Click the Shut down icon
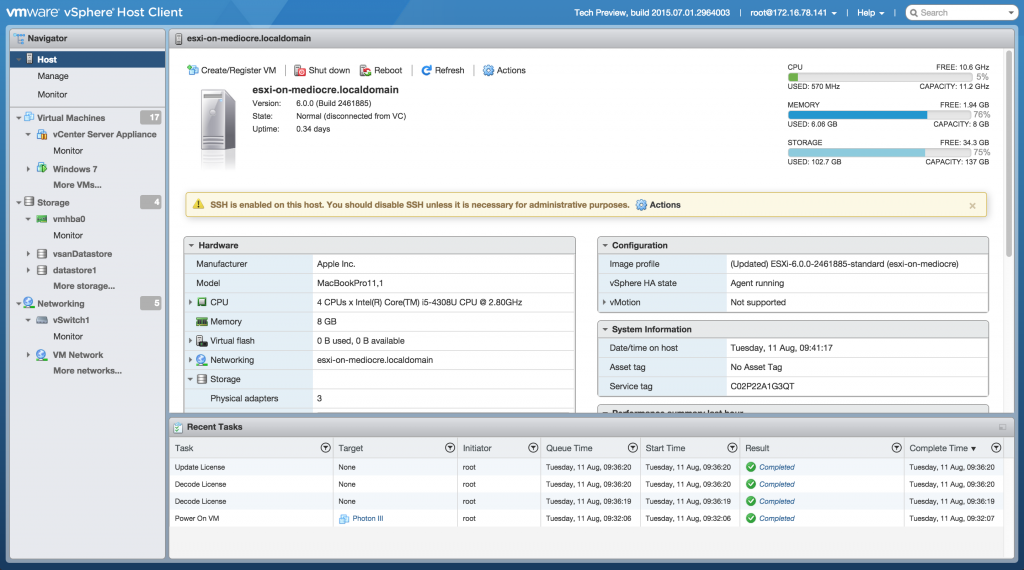Screen dimensions: 1024x570 (x=300, y=70)
